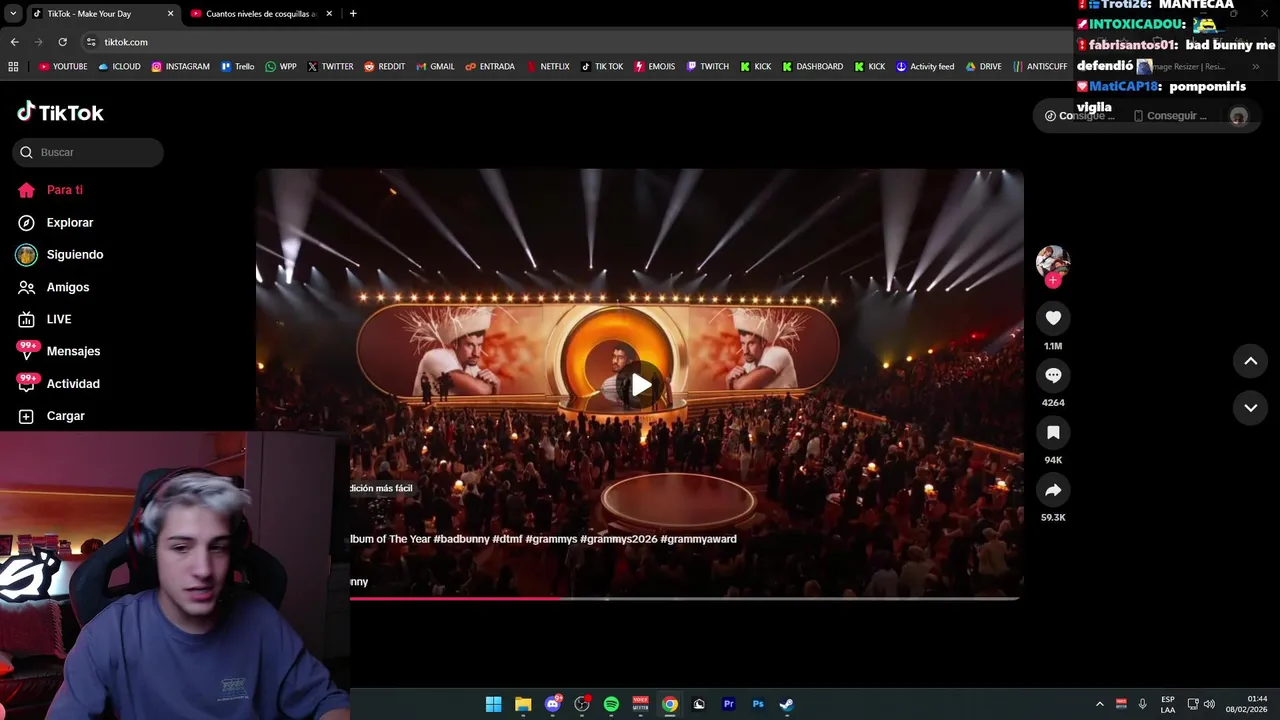Click the #grammyaward hashtag
1280x720 pixels.
point(698,539)
